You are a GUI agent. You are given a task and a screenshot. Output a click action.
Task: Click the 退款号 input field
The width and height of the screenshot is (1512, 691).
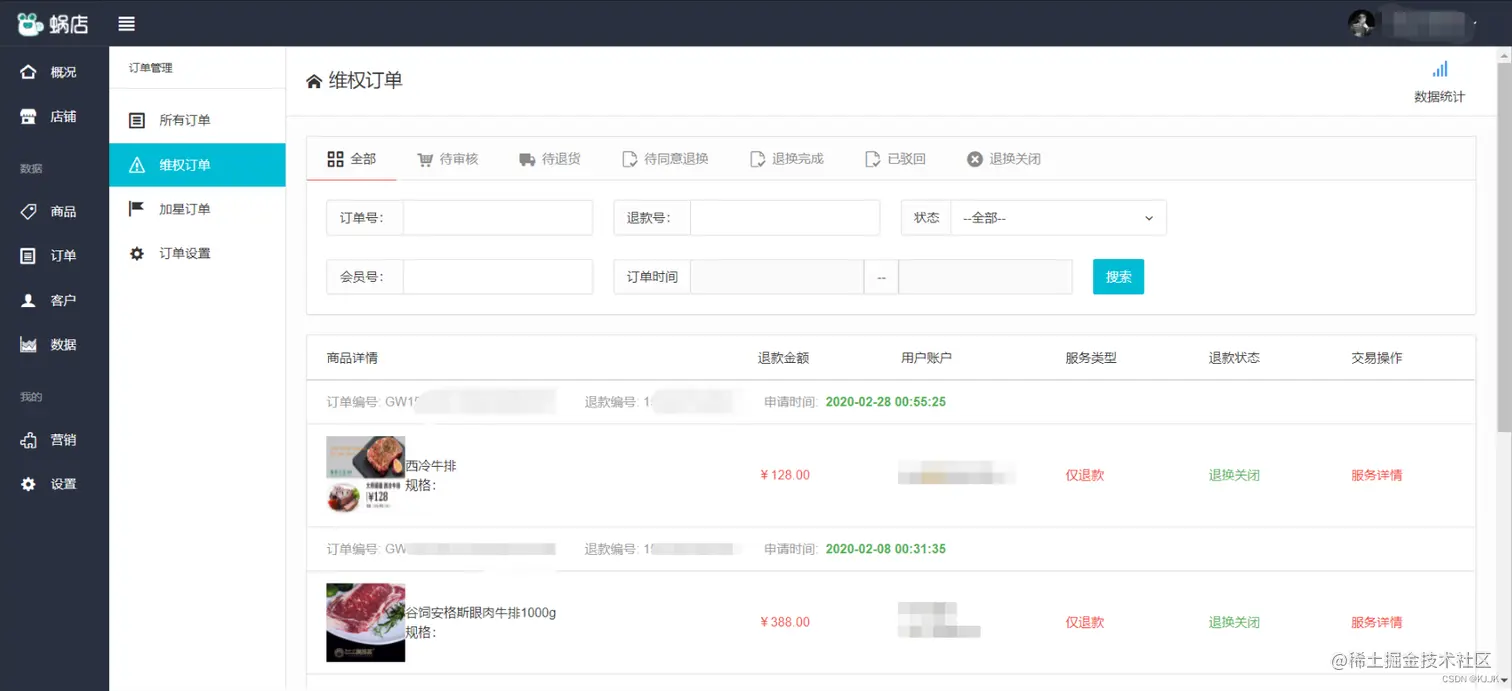785,217
